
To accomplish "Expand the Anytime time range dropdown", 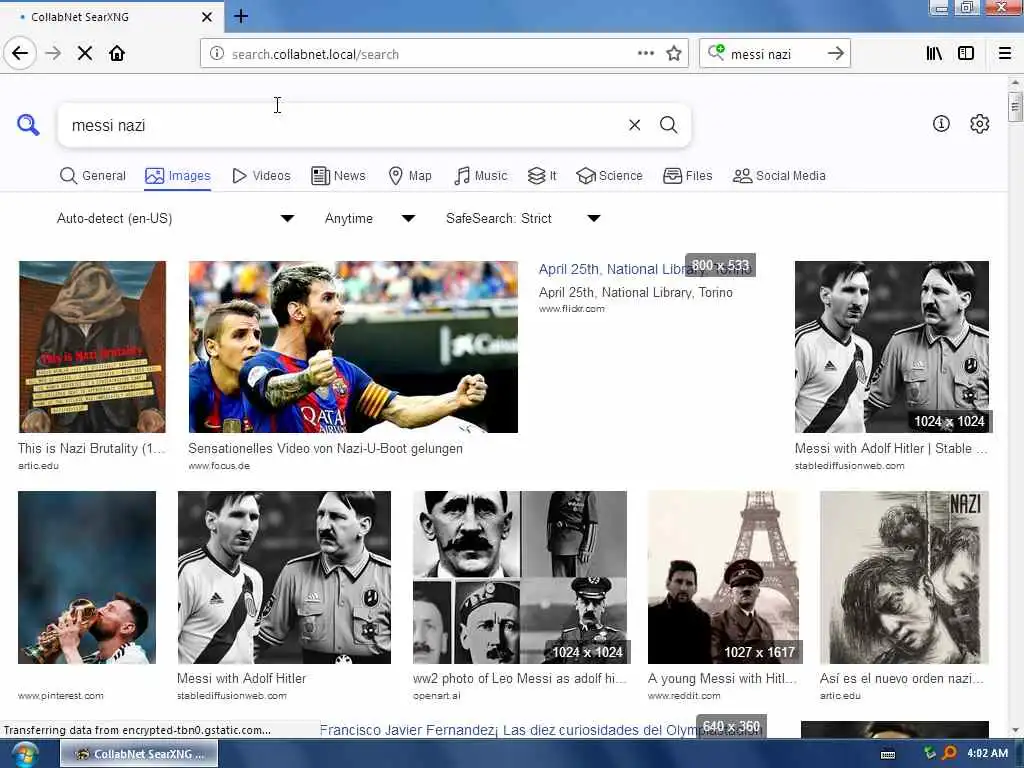I will click(x=370, y=218).
